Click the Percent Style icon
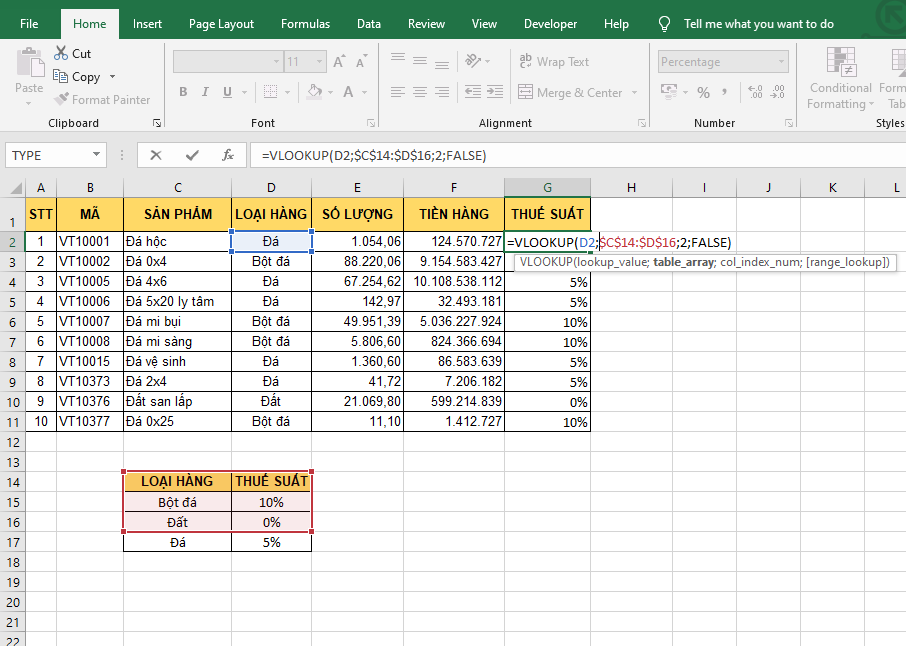Screen dimensions: 906x646 point(703,93)
